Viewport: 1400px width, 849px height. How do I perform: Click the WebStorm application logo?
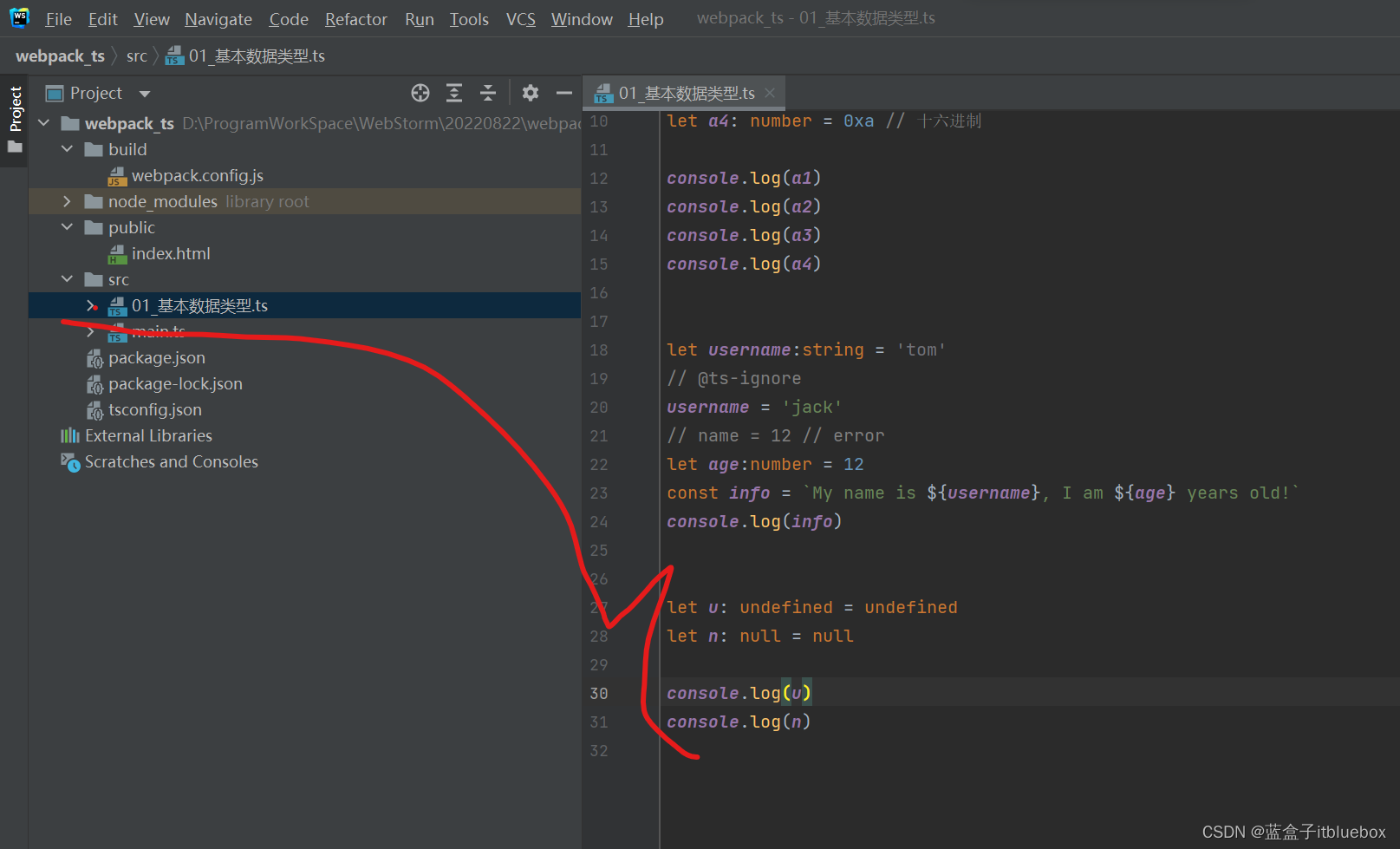point(19,18)
